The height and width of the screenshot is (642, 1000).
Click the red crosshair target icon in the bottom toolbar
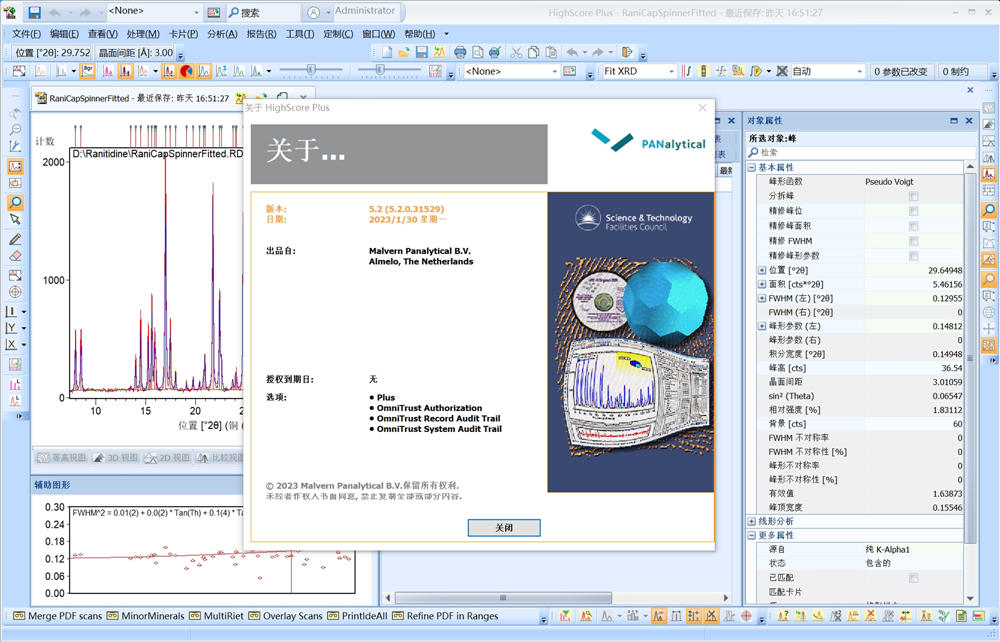746,616
